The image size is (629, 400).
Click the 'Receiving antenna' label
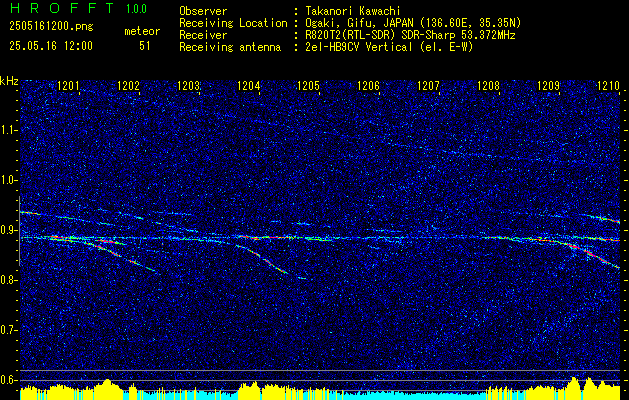230,47
